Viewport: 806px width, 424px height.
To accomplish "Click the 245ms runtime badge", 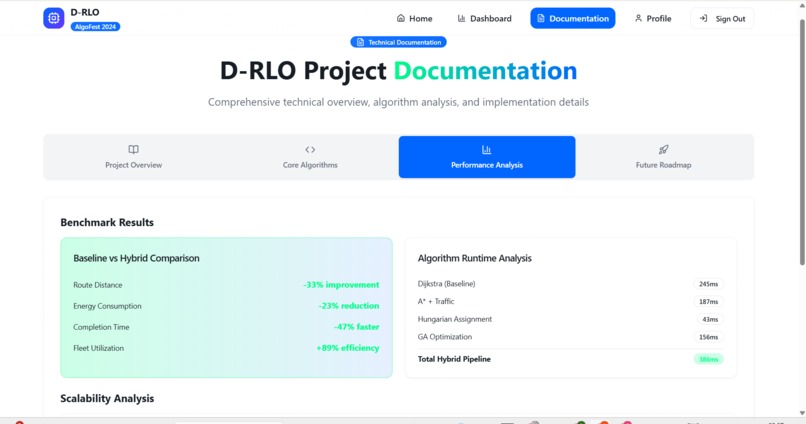I will pos(708,284).
